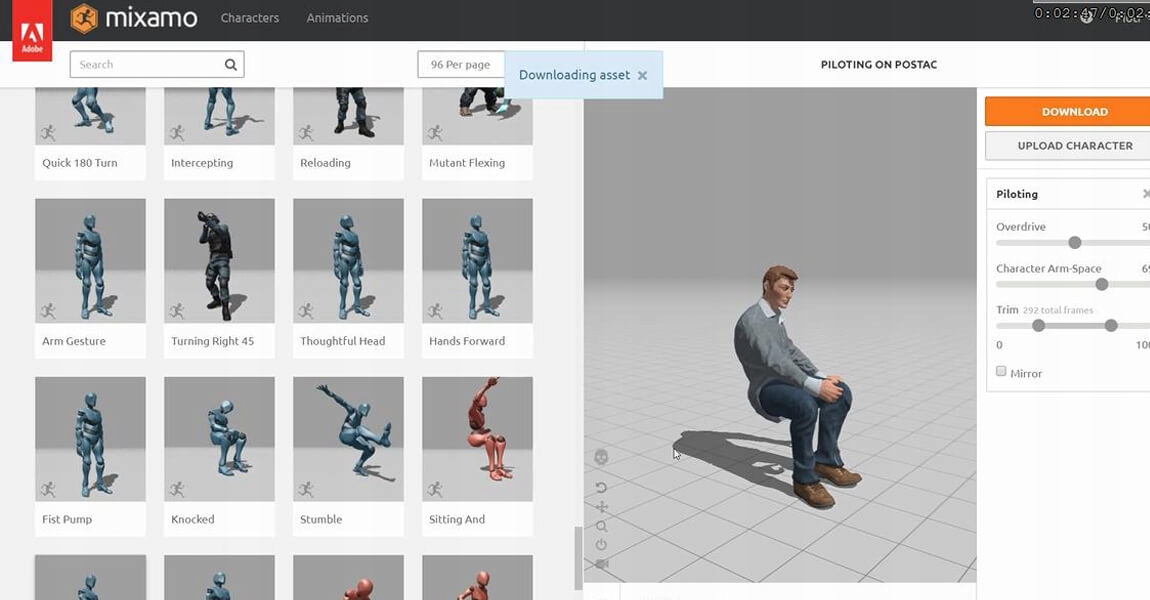Select the Sitting And animation thumbnail
The height and width of the screenshot is (600, 1150).
477,439
